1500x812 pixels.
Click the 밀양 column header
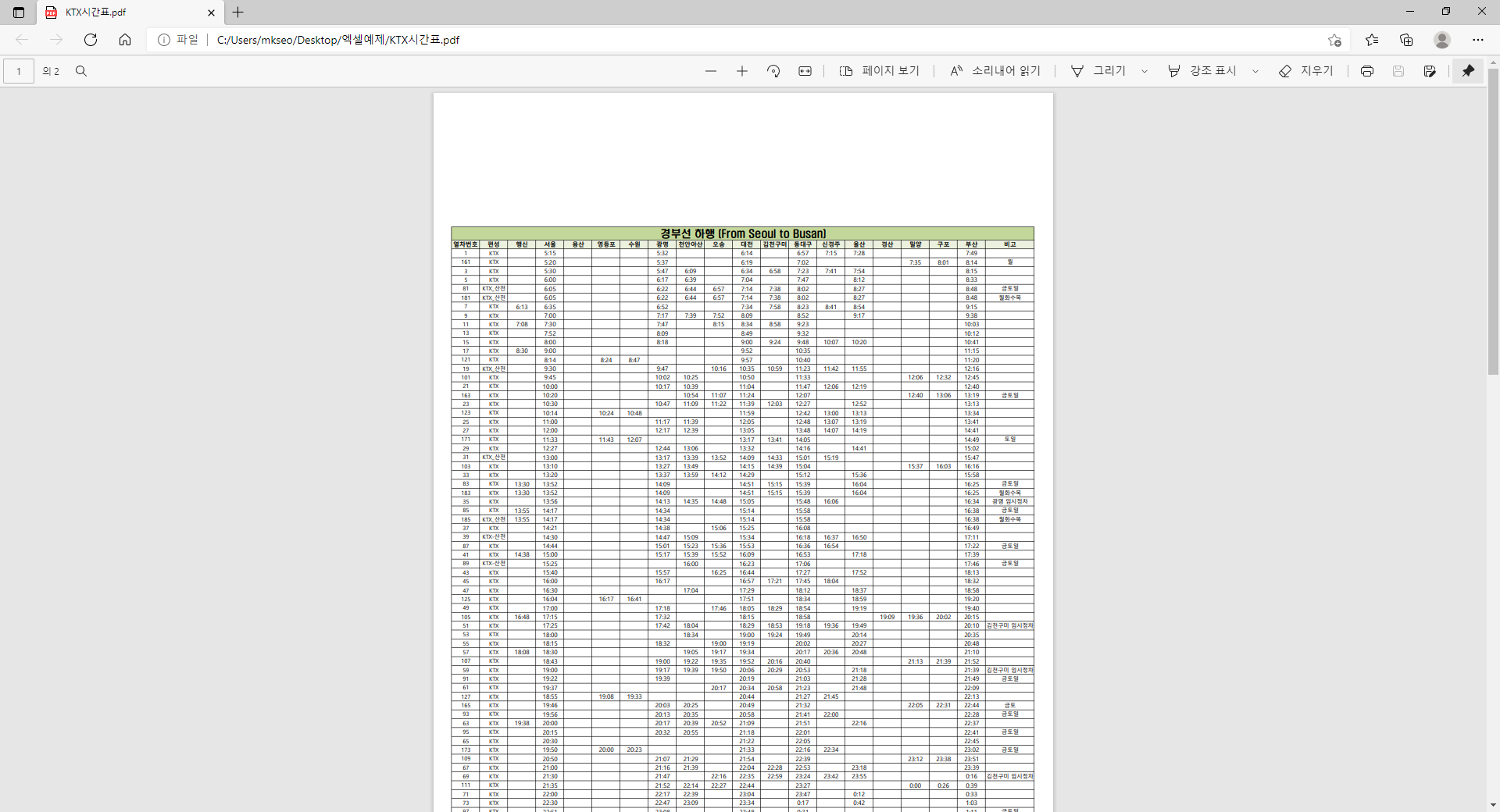(916, 244)
